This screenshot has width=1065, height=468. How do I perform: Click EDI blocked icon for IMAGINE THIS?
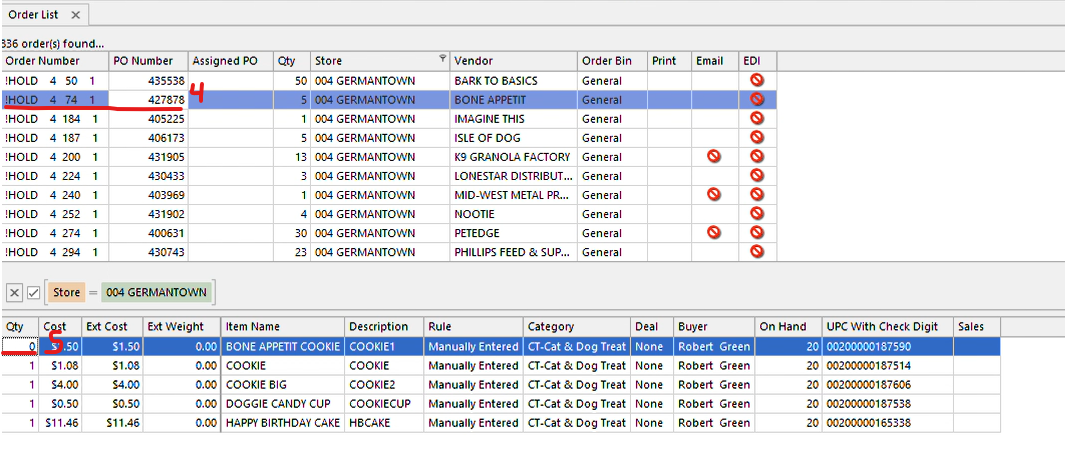coord(757,118)
